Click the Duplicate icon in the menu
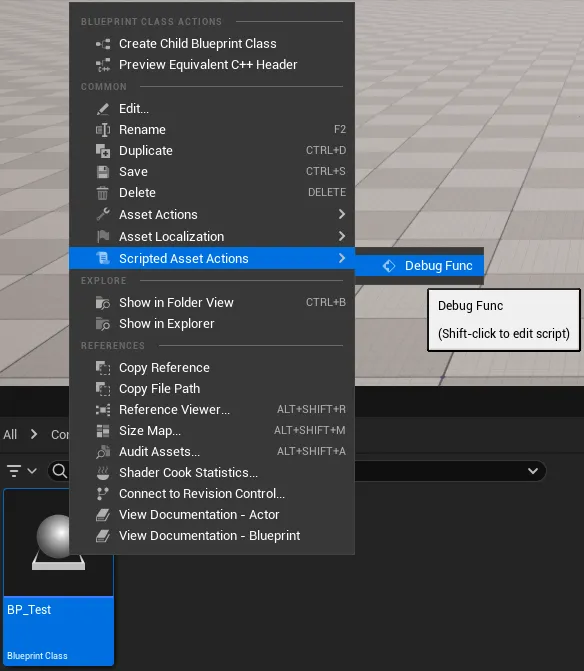 [x=103, y=151]
